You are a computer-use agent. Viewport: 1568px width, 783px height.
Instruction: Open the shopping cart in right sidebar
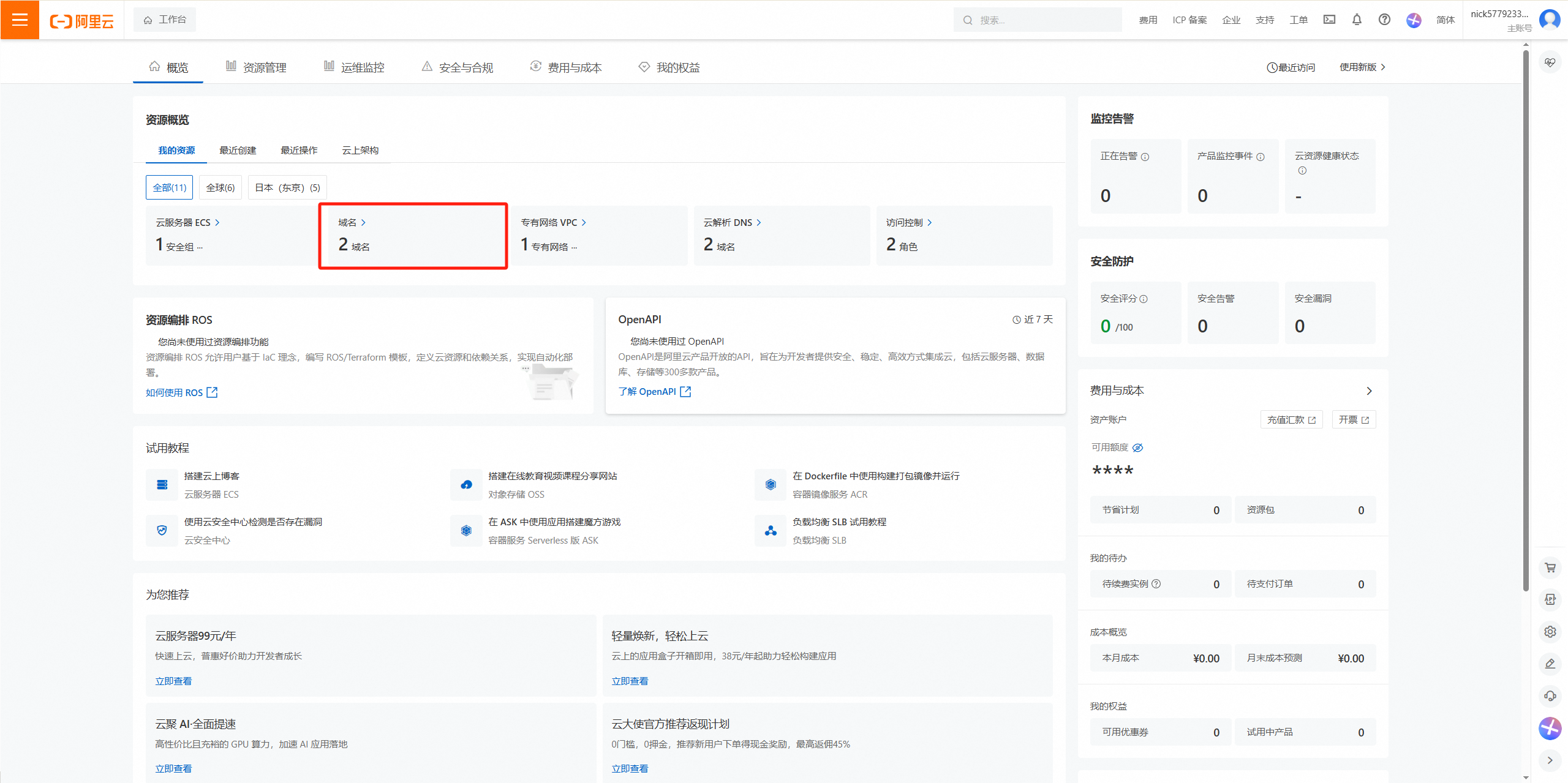coord(1550,567)
